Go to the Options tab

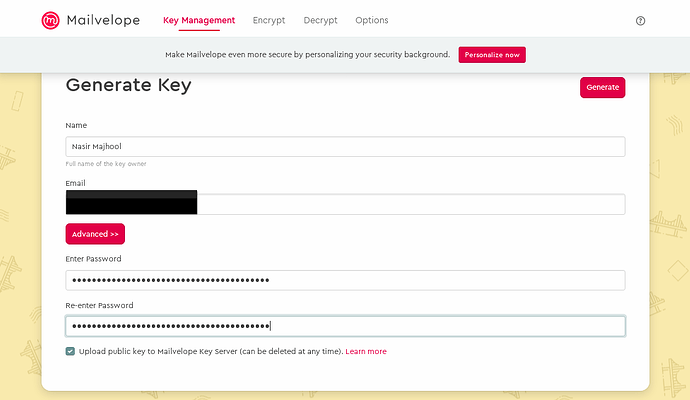pyautogui.click(x=372, y=20)
